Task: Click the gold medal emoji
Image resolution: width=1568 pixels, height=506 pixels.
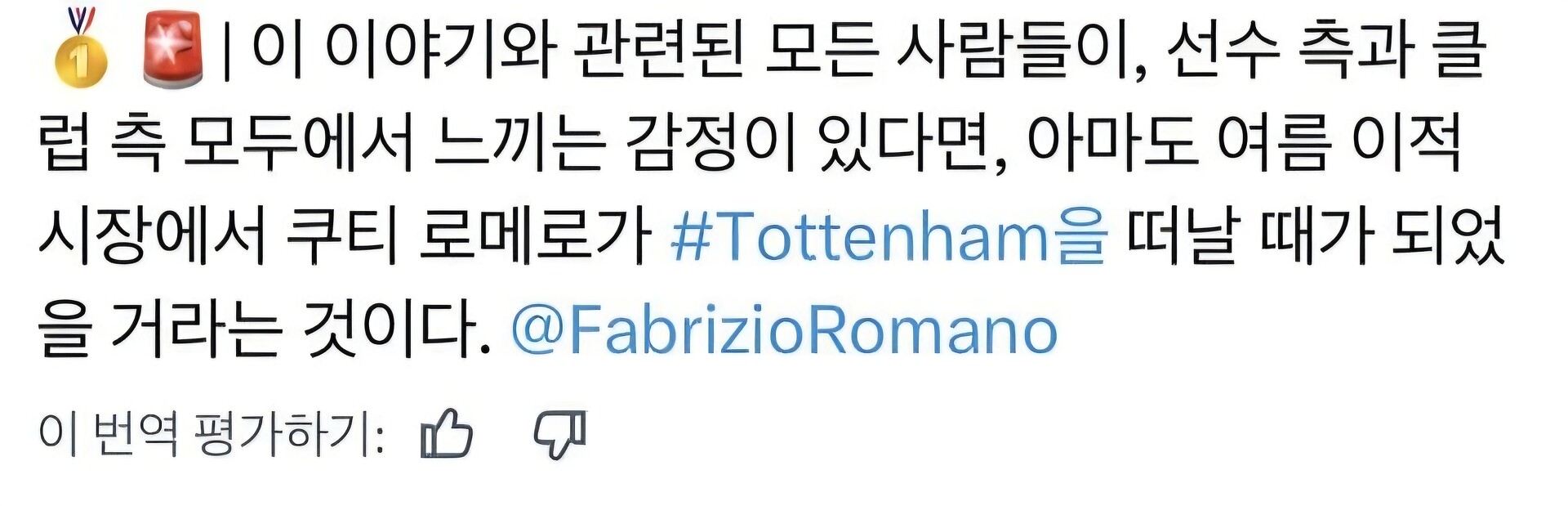Action: [80, 47]
